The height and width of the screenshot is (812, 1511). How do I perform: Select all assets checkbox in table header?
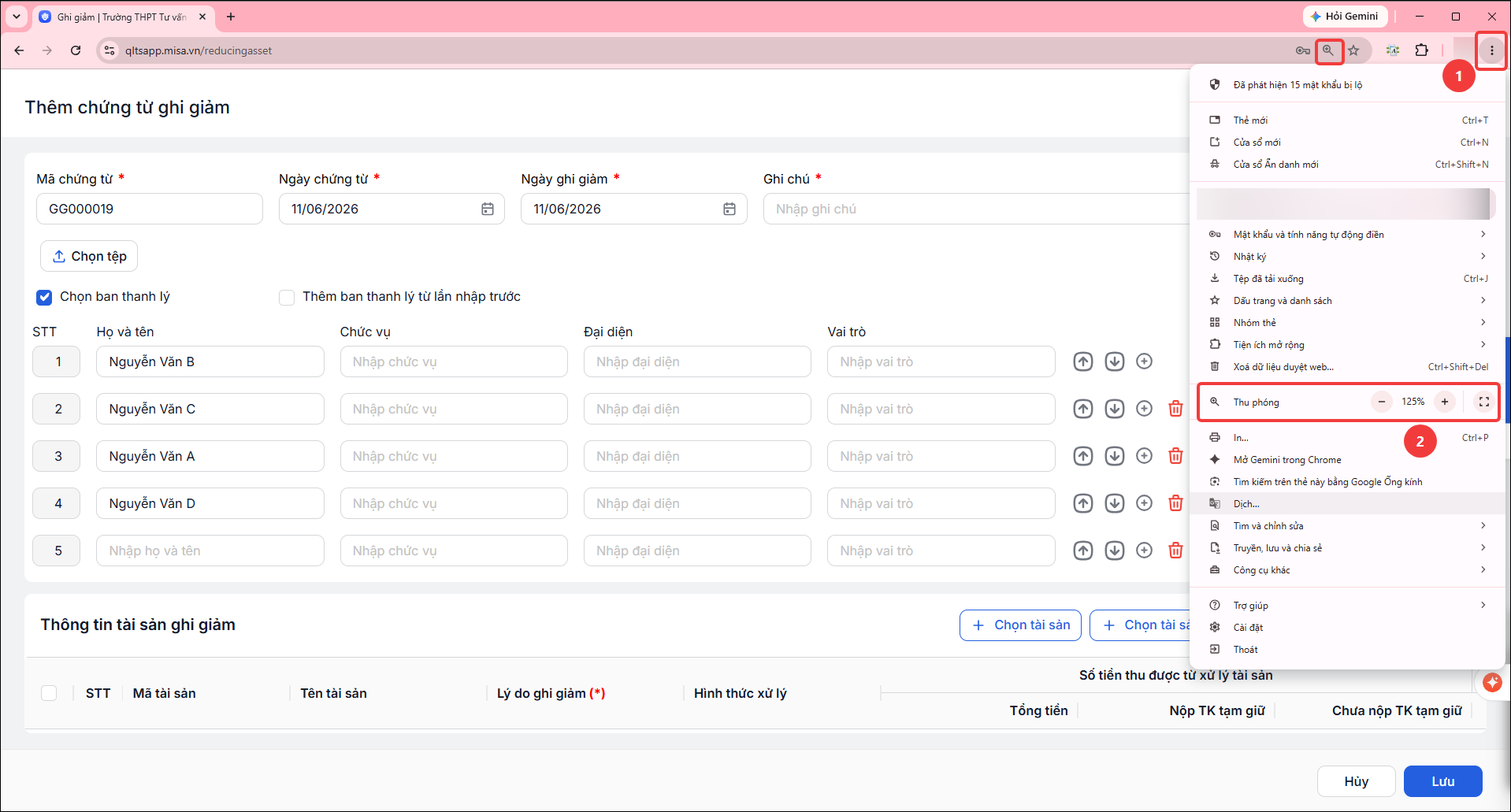click(x=49, y=693)
